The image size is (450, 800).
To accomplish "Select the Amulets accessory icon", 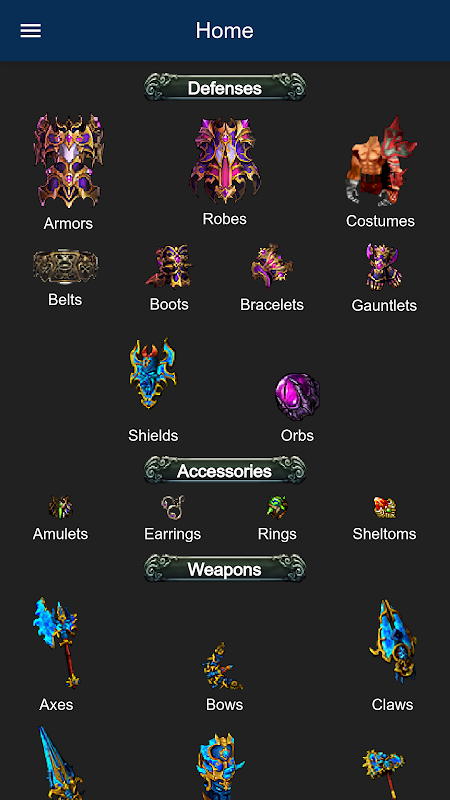I will pyautogui.click(x=60, y=508).
